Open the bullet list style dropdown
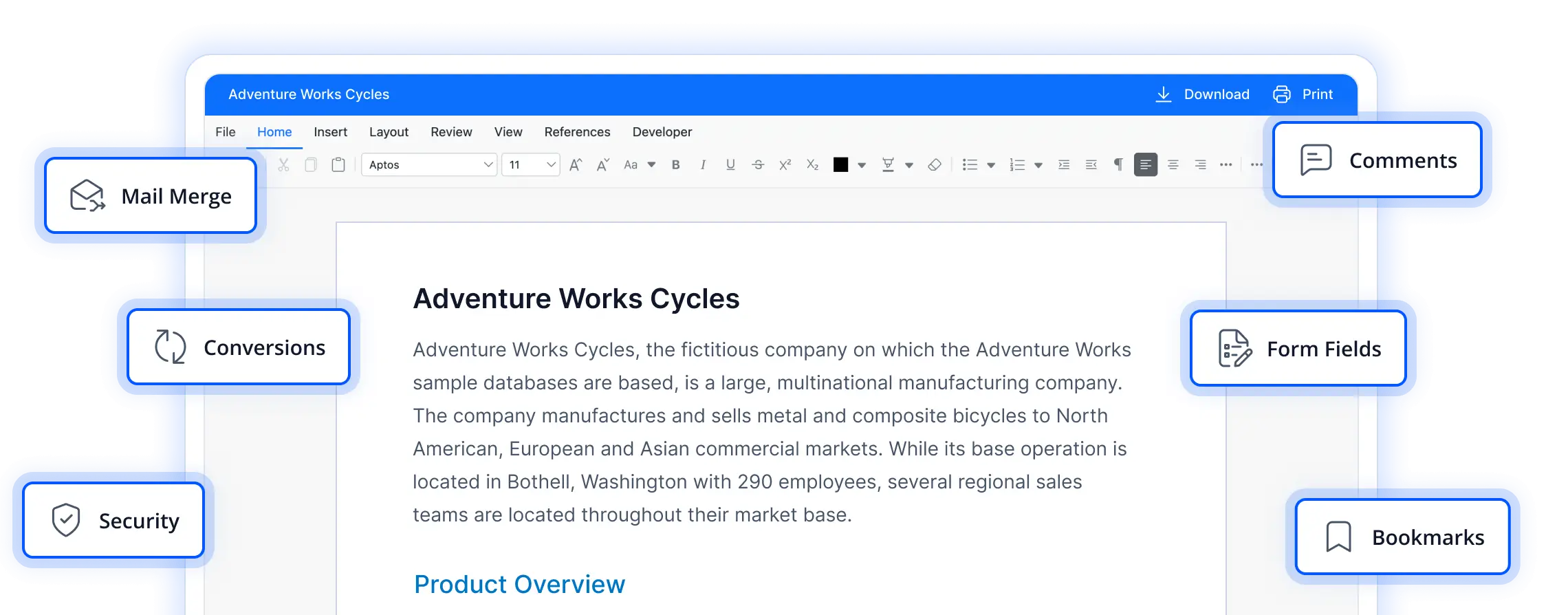 pos(991,165)
